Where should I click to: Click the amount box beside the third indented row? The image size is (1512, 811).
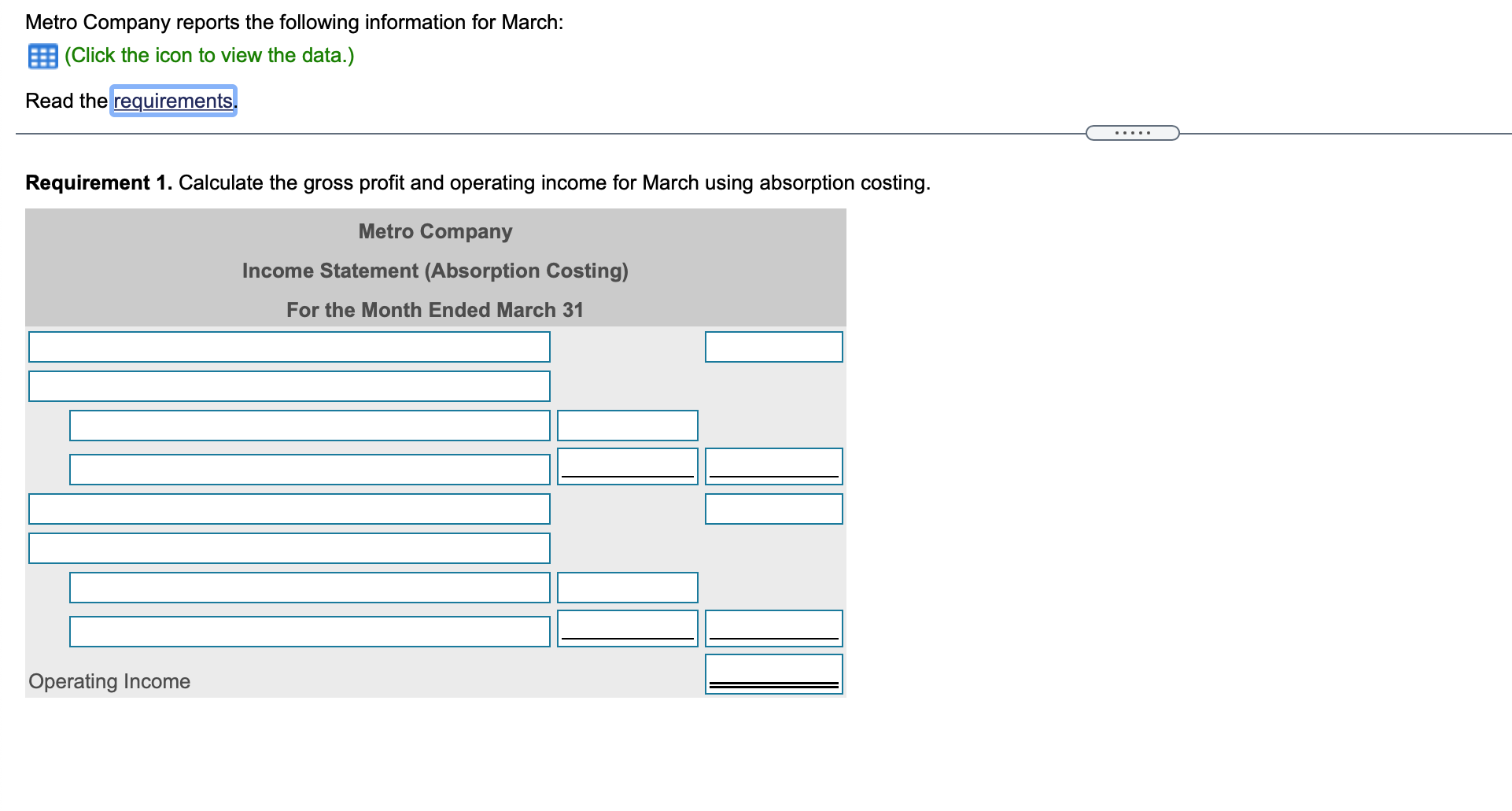627,587
